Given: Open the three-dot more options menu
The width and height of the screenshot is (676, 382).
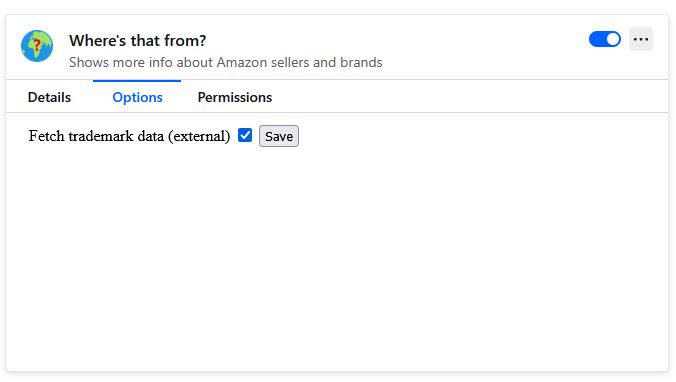Looking at the screenshot, I should coord(641,39).
